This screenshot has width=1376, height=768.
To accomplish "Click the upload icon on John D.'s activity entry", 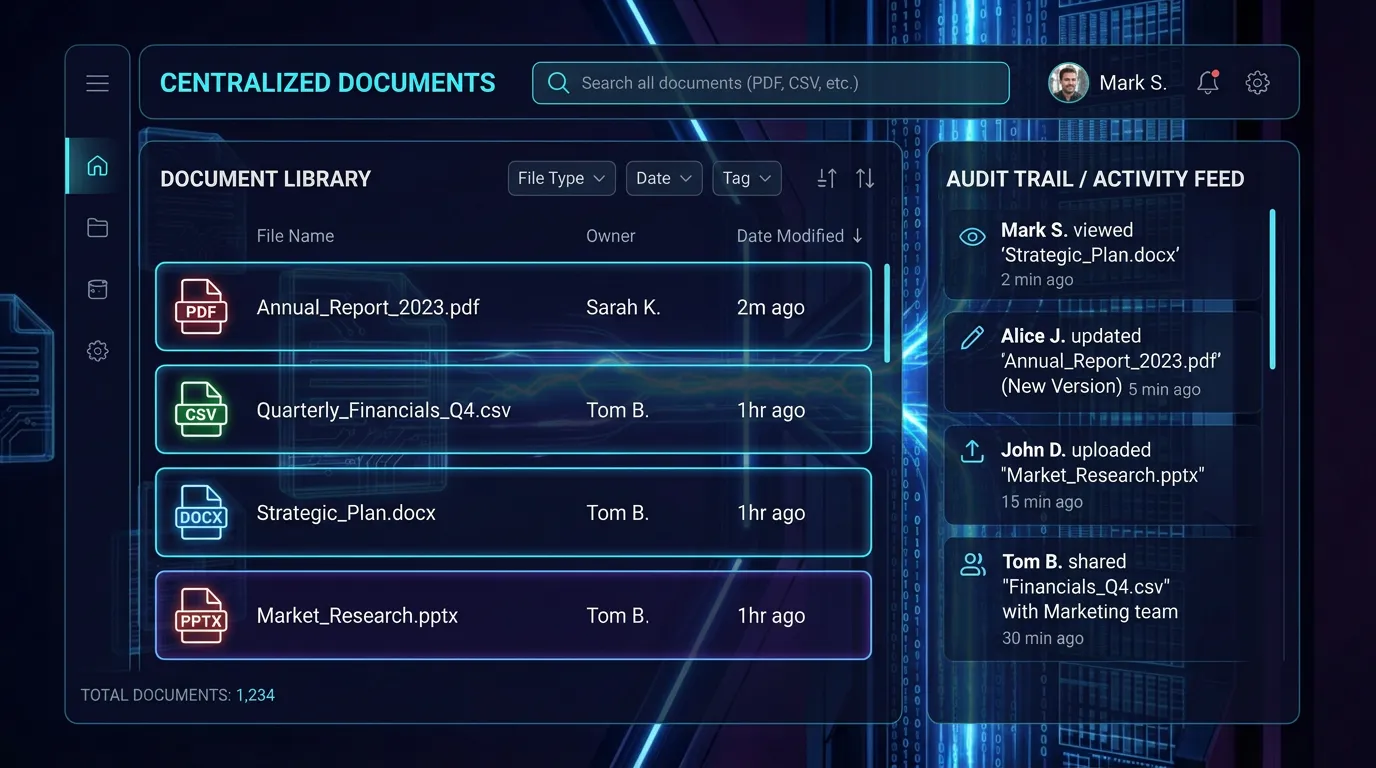I will (972, 452).
